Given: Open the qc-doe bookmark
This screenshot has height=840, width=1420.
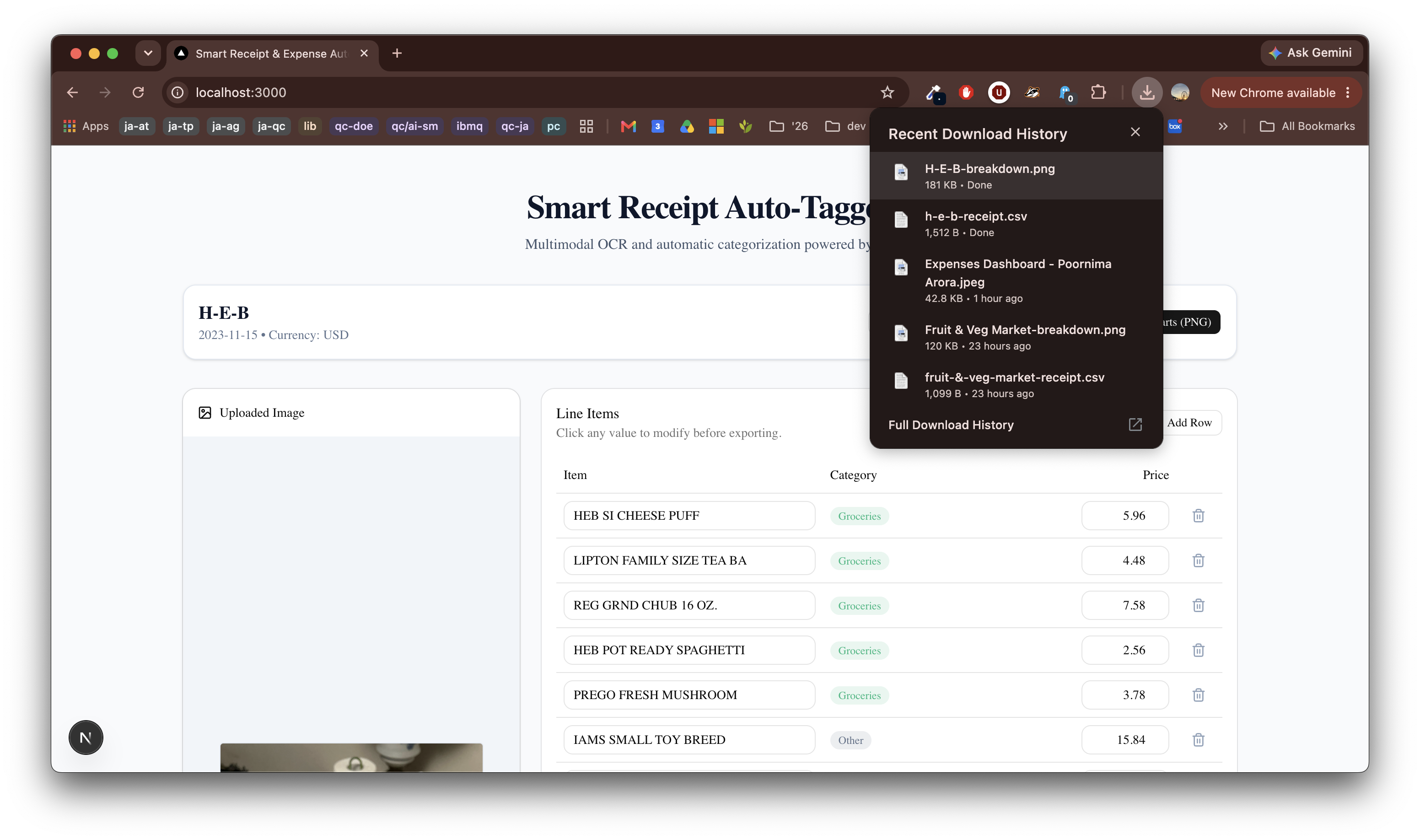Looking at the screenshot, I should click(353, 126).
